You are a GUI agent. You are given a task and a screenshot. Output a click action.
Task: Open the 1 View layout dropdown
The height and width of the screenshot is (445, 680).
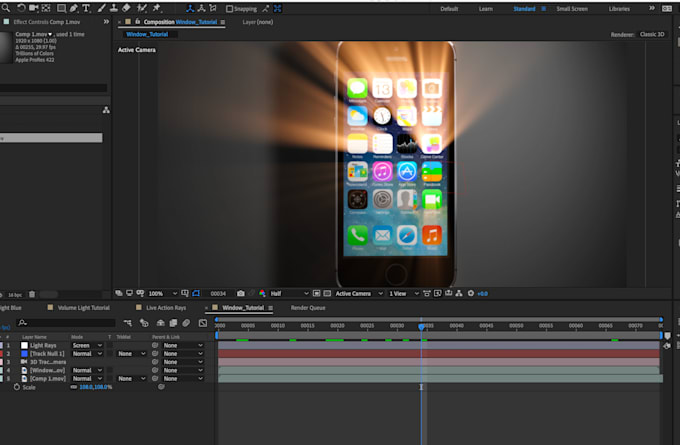coord(403,294)
